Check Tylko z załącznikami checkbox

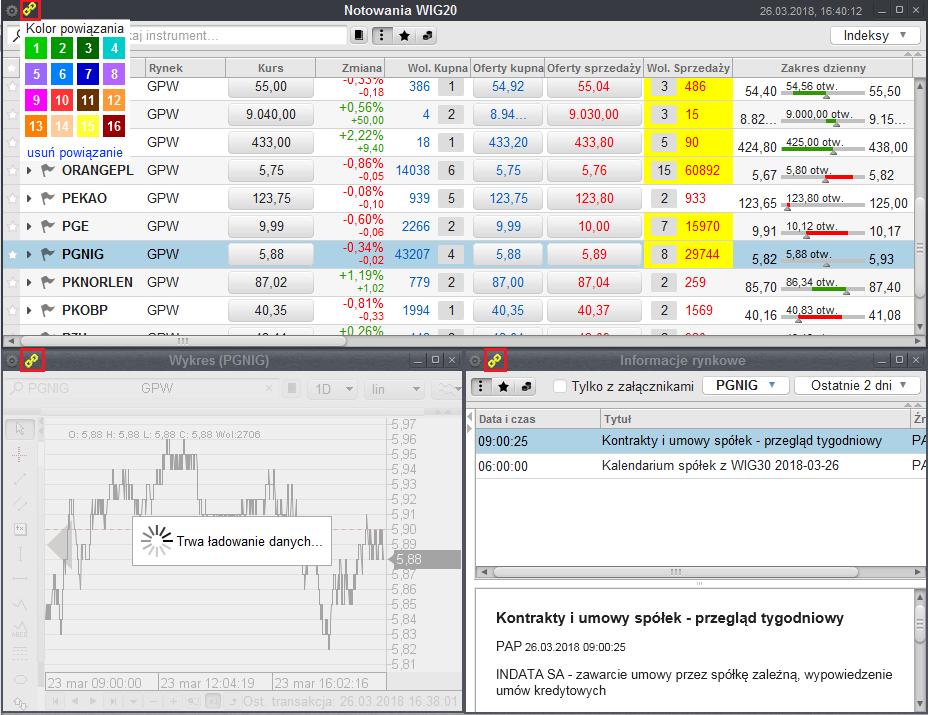(560, 387)
